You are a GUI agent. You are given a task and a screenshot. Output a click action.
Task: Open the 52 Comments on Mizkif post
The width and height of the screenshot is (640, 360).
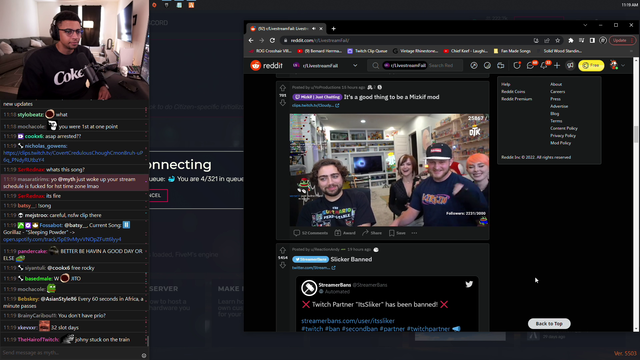click(x=311, y=233)
